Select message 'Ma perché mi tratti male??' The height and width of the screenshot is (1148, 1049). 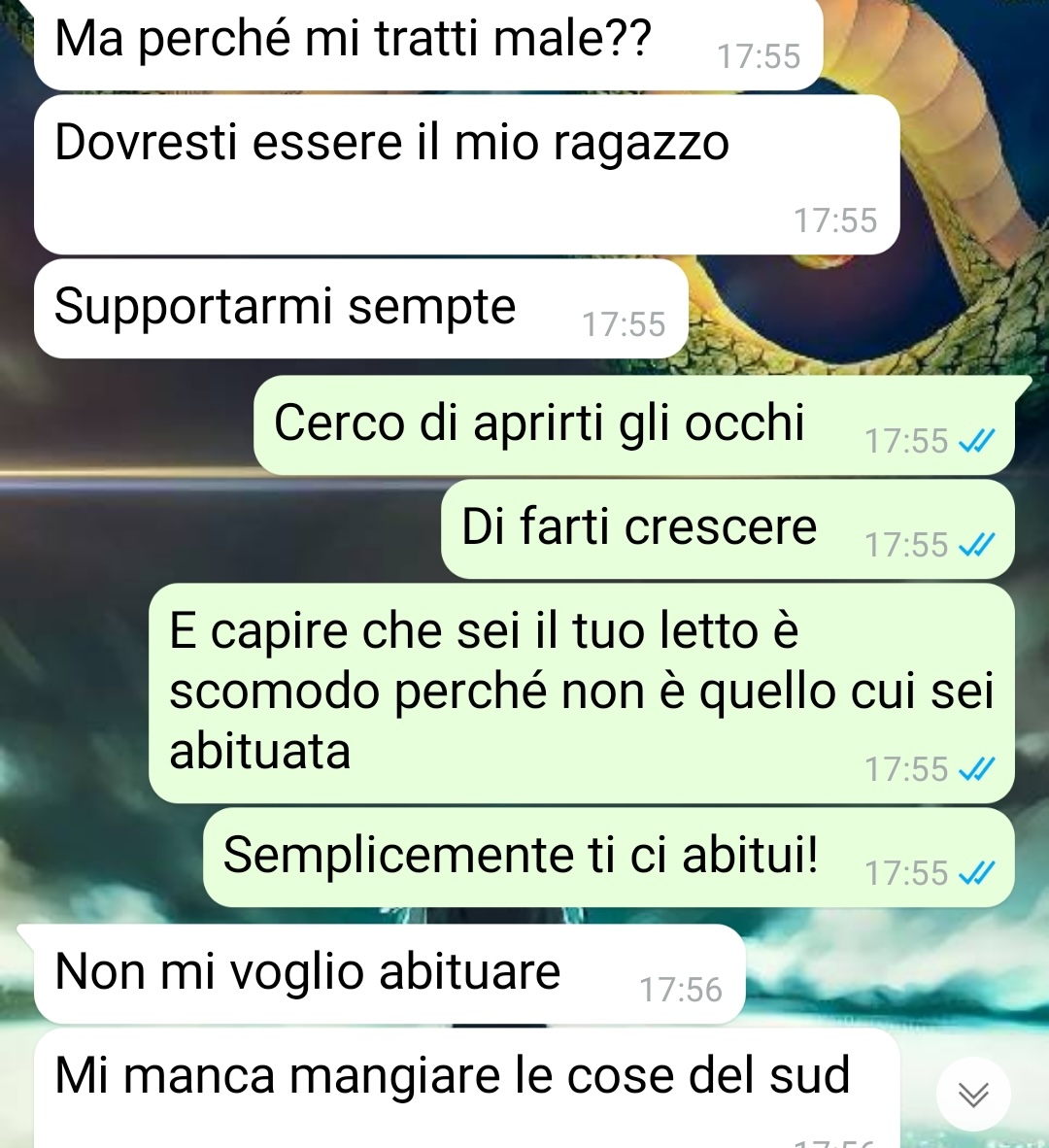coord(428,44)
